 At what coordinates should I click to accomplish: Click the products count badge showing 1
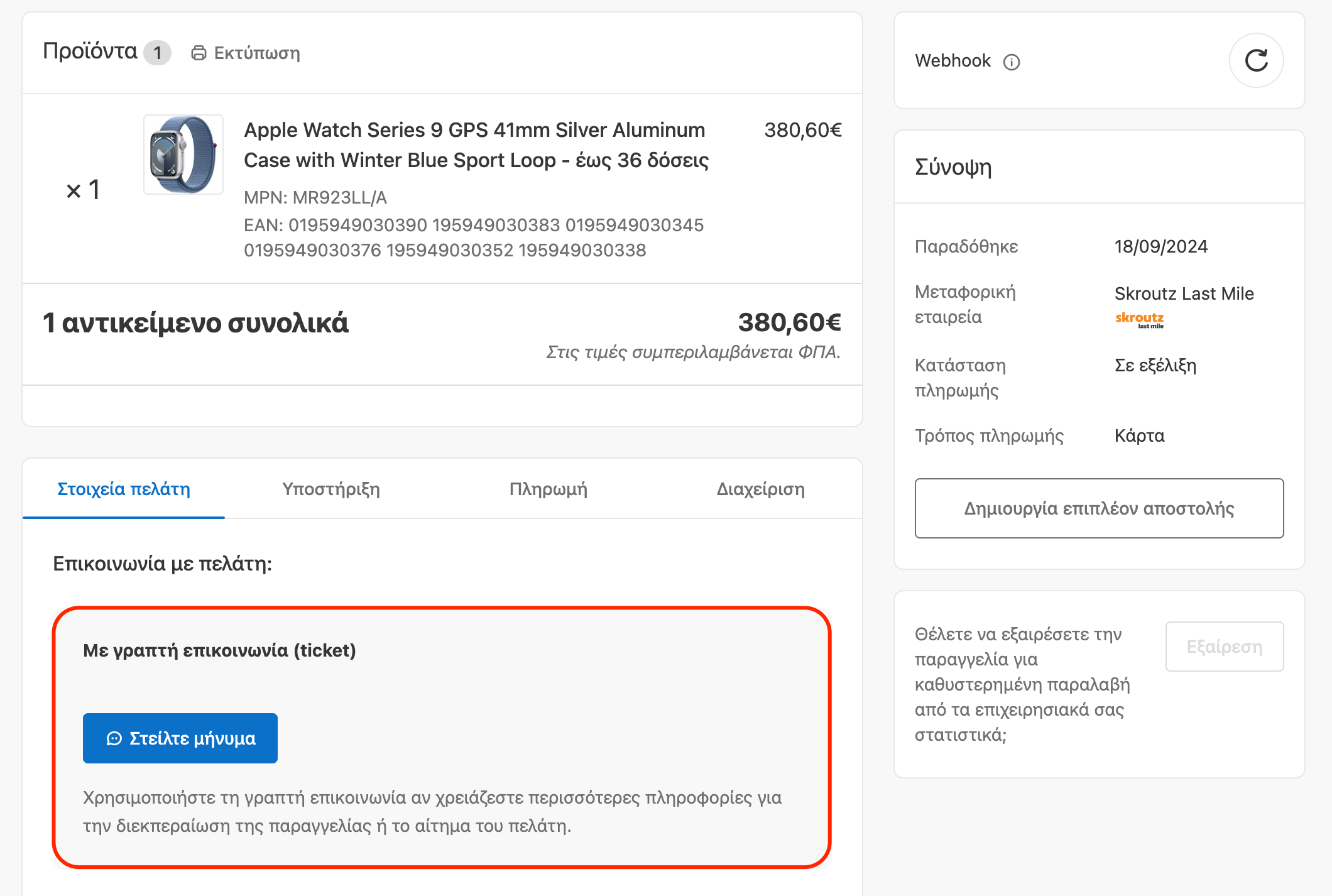click(x=157, y=53)
